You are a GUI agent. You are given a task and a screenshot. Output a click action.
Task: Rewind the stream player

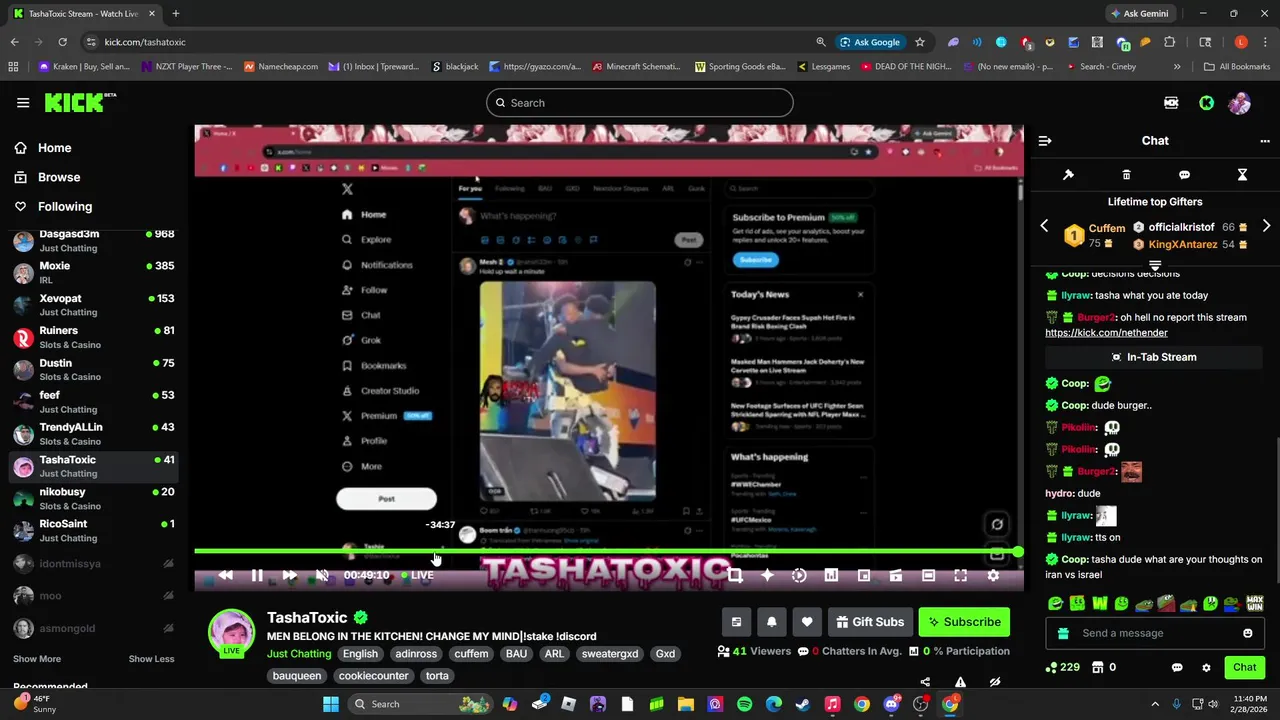[226, 575]
